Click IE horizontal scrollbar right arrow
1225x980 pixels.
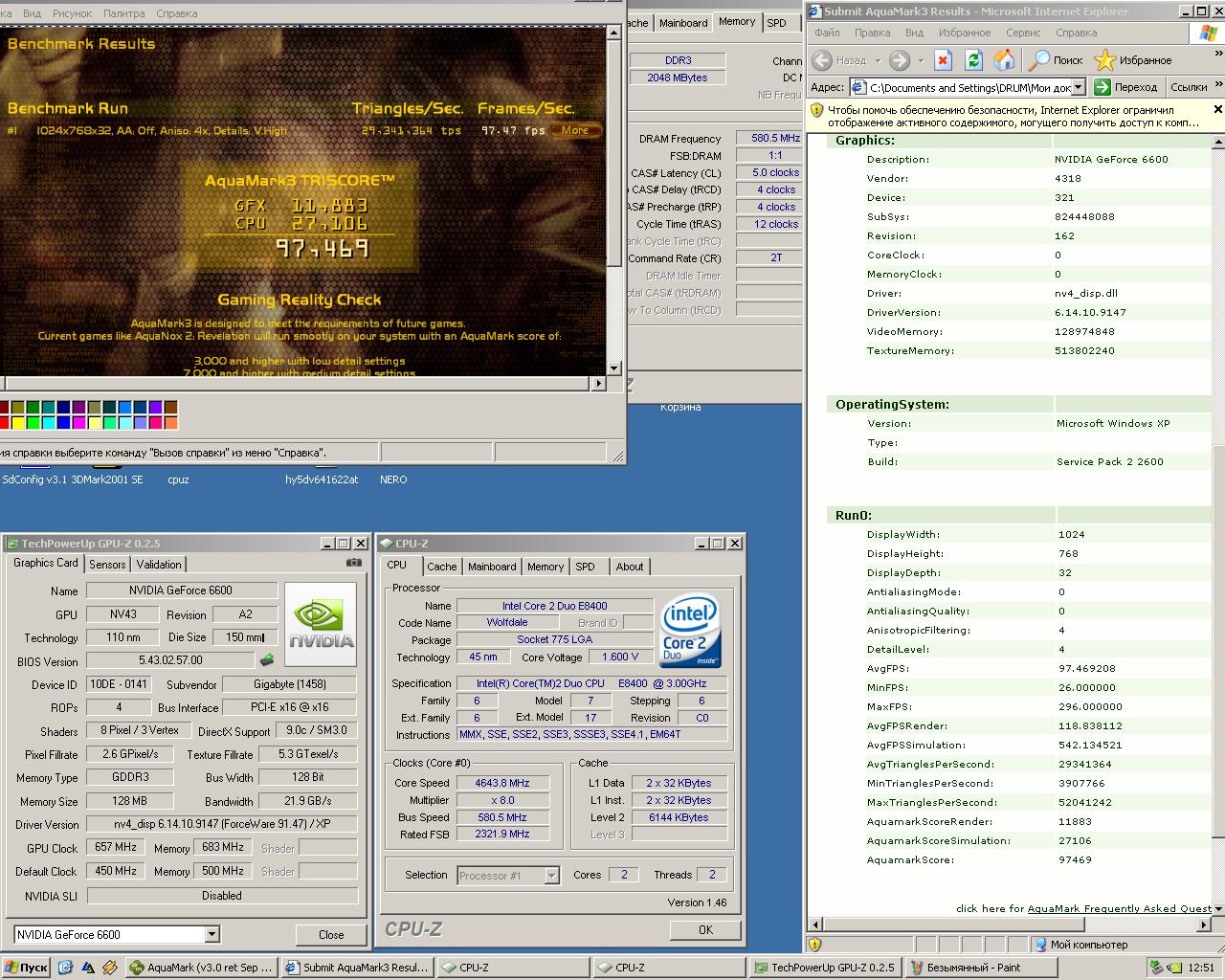(x=1204, y=924)
